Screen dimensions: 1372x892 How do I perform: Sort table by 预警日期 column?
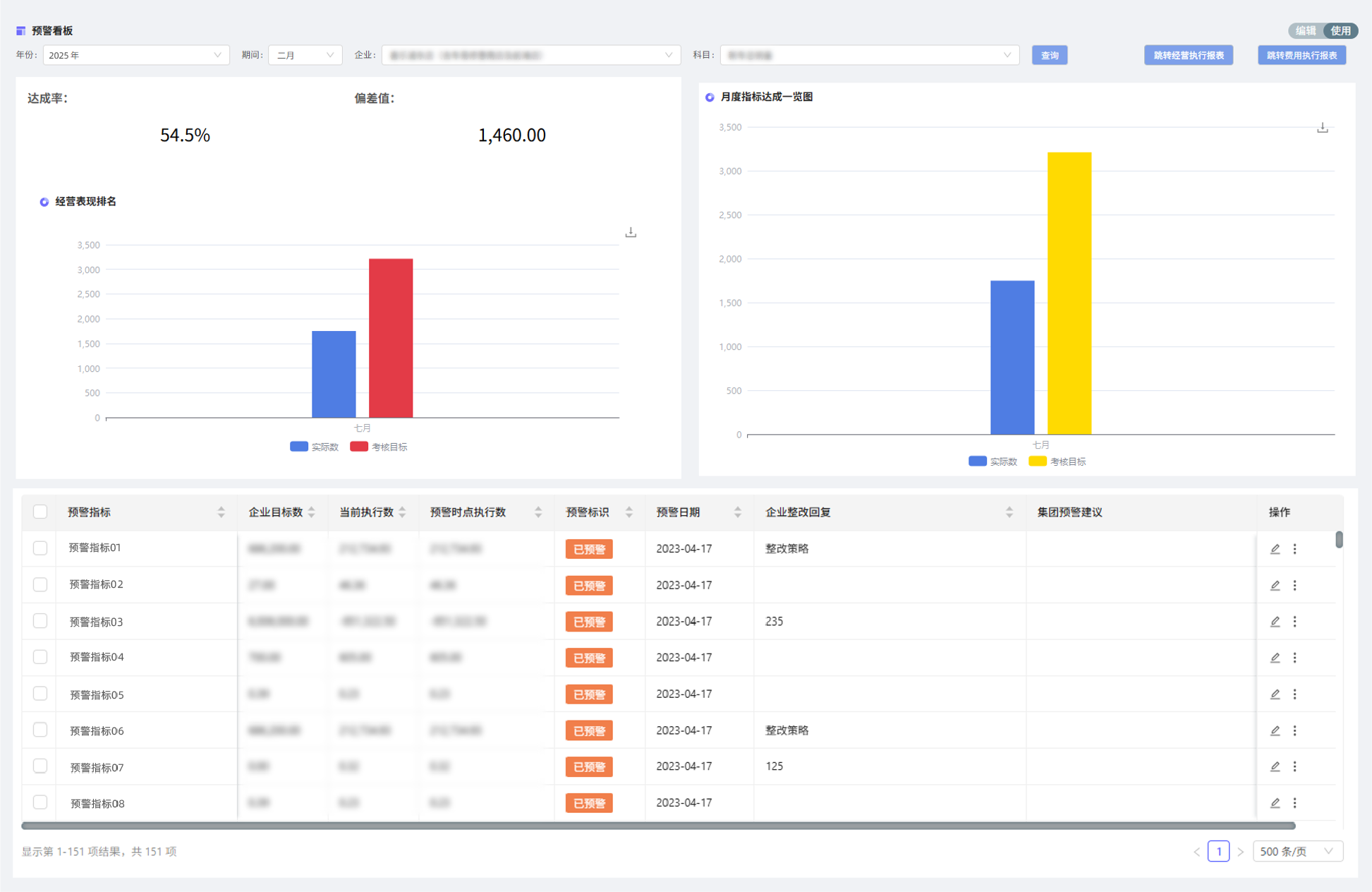(x=737, y=512)
